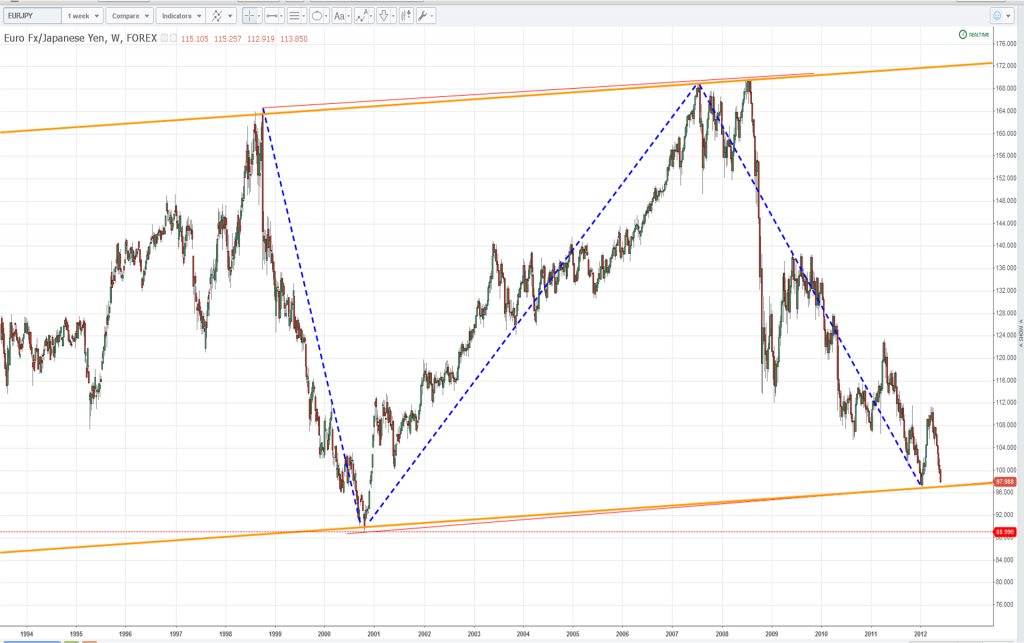Click the 113.850 close price value
This screenshot has height=643, width=1024.
[294, 39]
